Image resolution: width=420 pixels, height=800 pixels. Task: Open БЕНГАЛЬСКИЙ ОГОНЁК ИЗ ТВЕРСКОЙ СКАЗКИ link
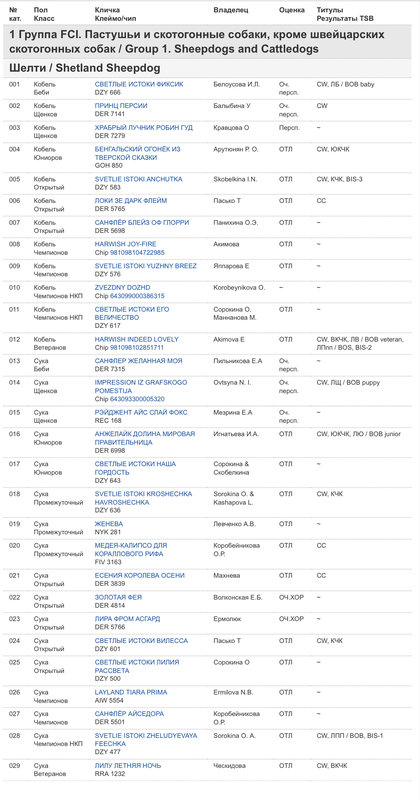click(x=137, y=154)
